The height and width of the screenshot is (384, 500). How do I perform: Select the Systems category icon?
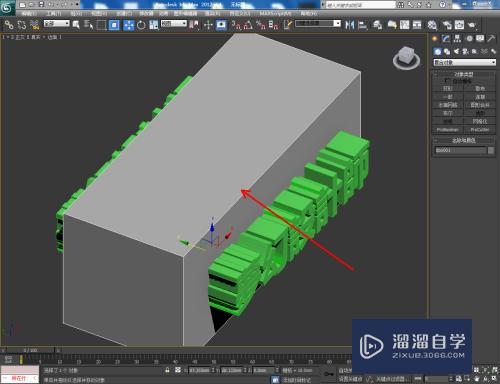click(x=493, y=51)
